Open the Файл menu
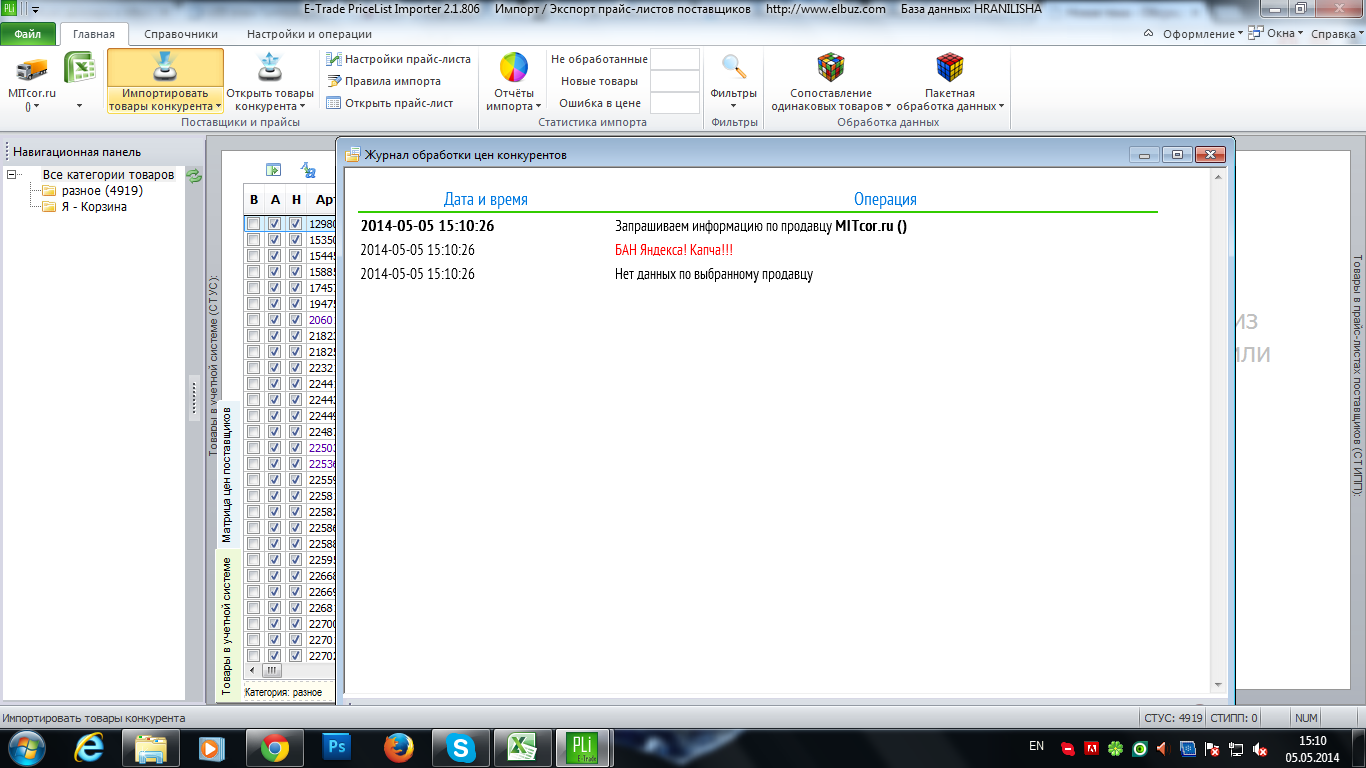 pos(28,34)
